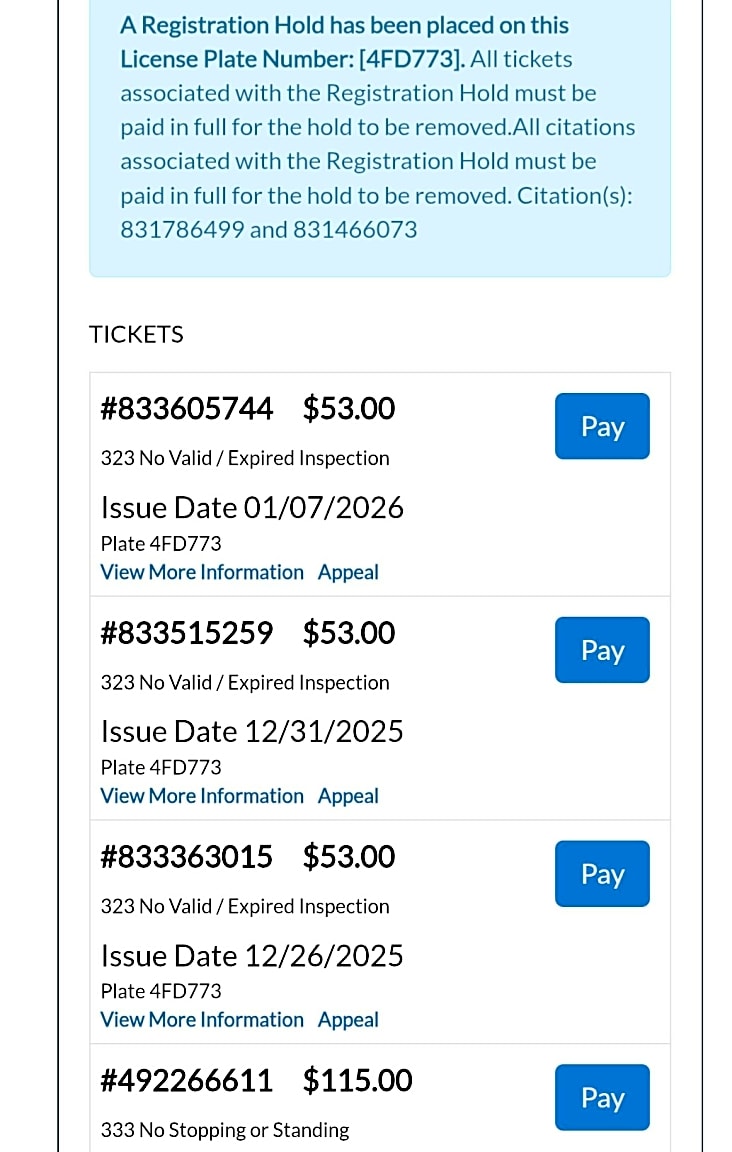Appeal the ticket issued 12/26/2025
The width and height of the screenshot is (732, 1152).
click(x=348, y=1020)
